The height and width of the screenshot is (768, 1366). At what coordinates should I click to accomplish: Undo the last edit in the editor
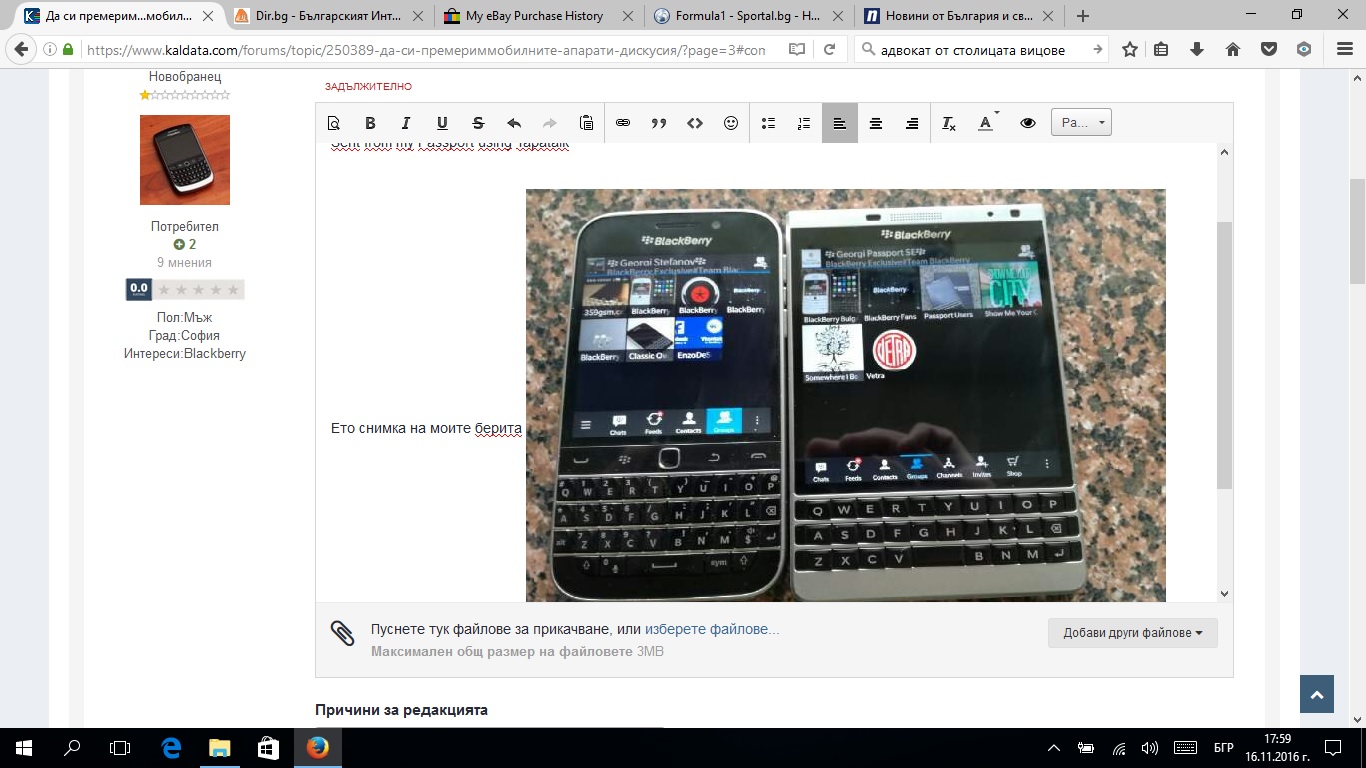pyautogui.click(x=514, y=123)
